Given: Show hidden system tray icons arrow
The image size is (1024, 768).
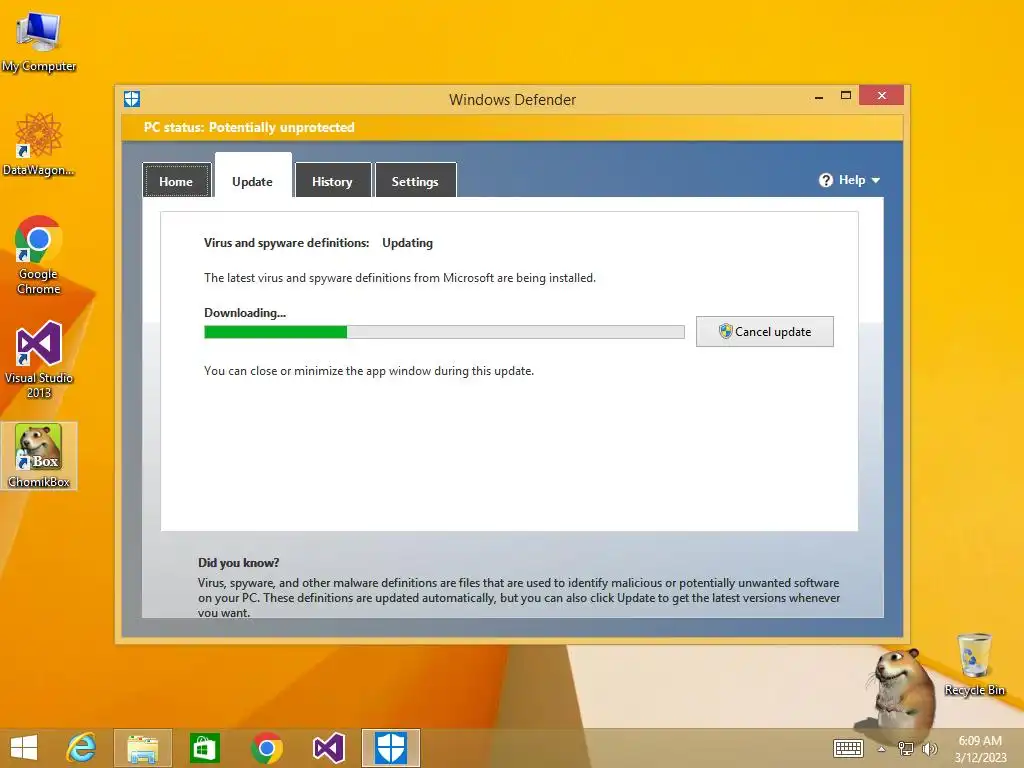Looking at the screenshot, I should [881, 749].
